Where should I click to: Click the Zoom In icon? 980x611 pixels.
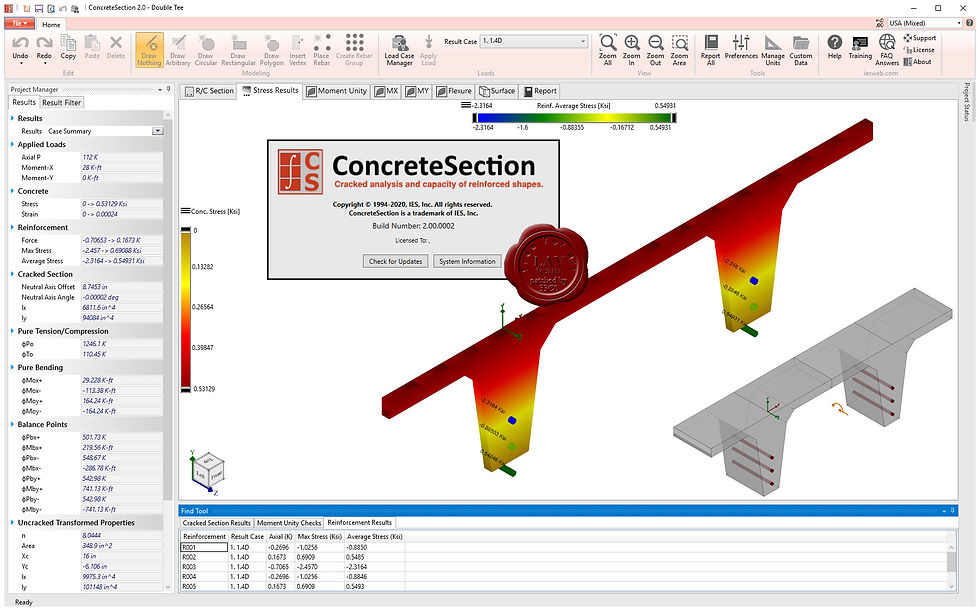(631, 50)
